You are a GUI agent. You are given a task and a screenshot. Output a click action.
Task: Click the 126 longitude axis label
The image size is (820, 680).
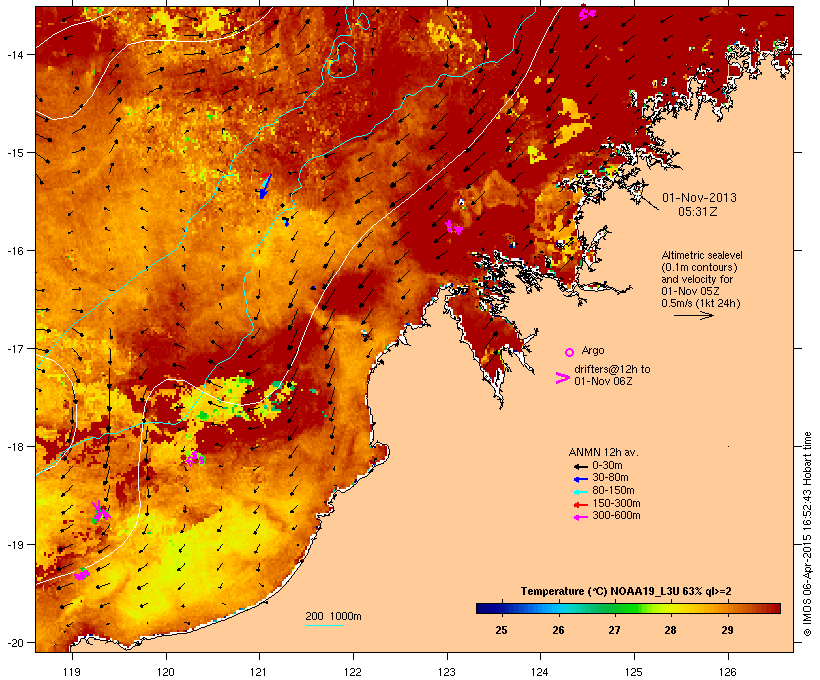727,672
